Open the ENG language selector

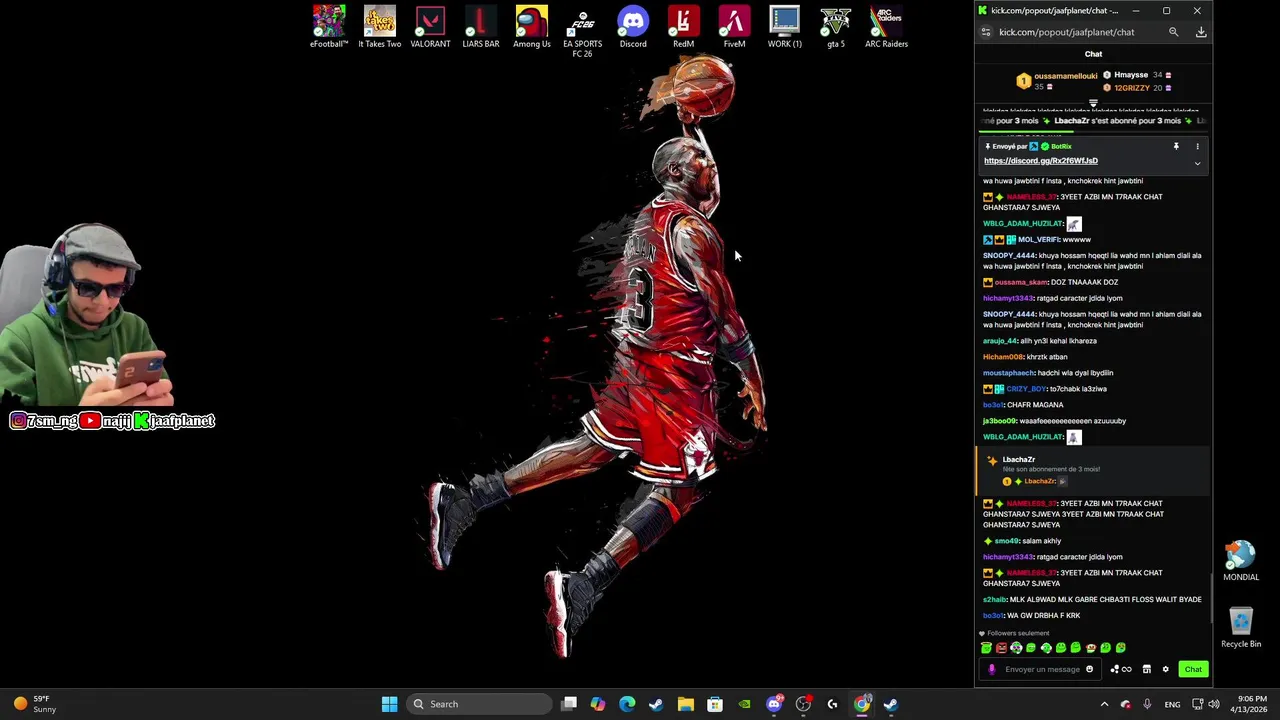1172,704
